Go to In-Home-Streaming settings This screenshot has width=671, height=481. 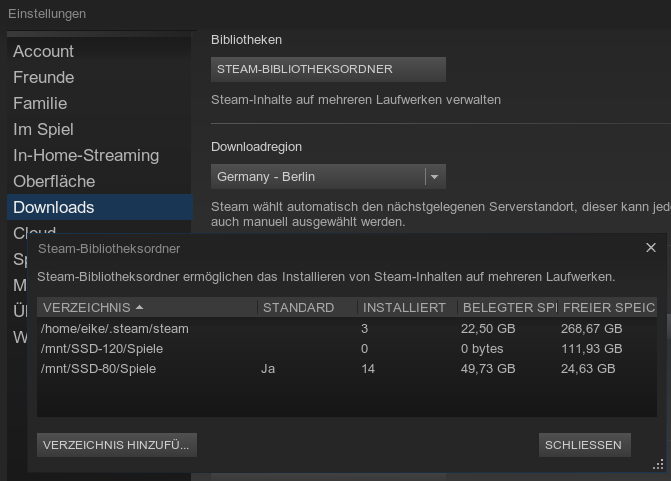pos(86,155)
